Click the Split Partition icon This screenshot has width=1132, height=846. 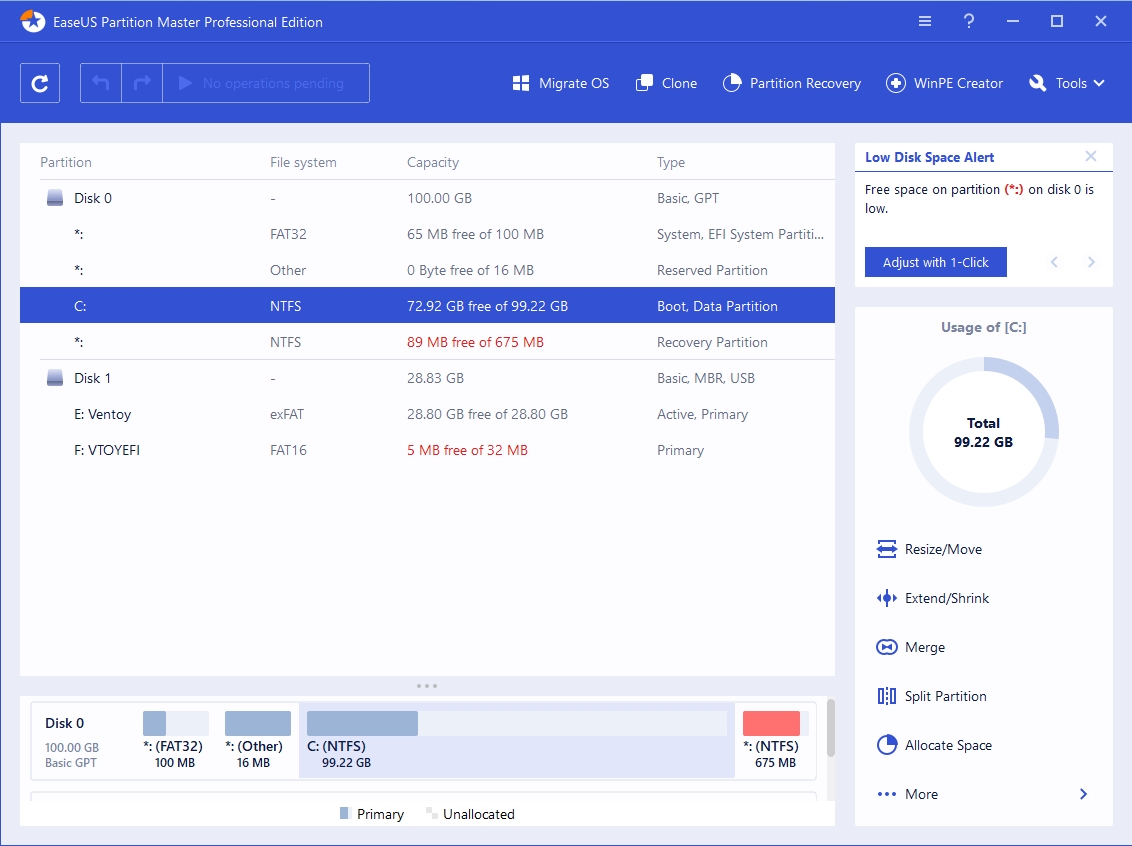(x=887, y=696)
